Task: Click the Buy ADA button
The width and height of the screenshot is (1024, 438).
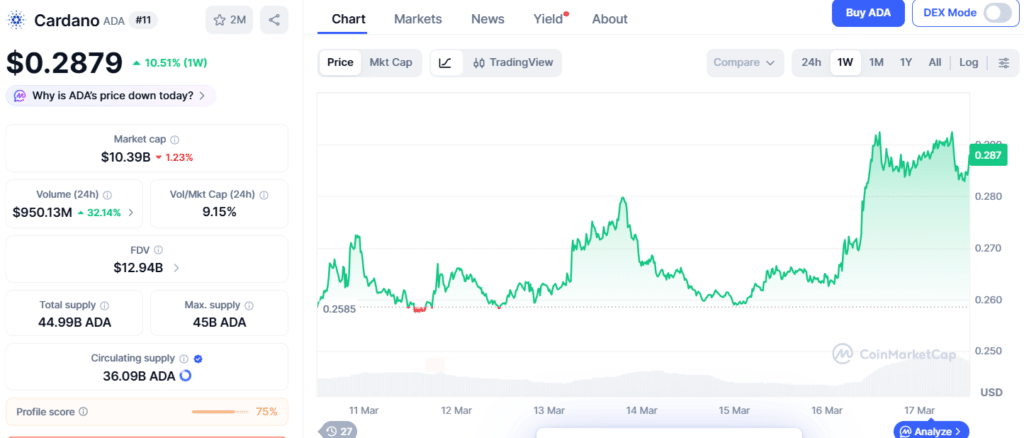Action: point(869,13)
